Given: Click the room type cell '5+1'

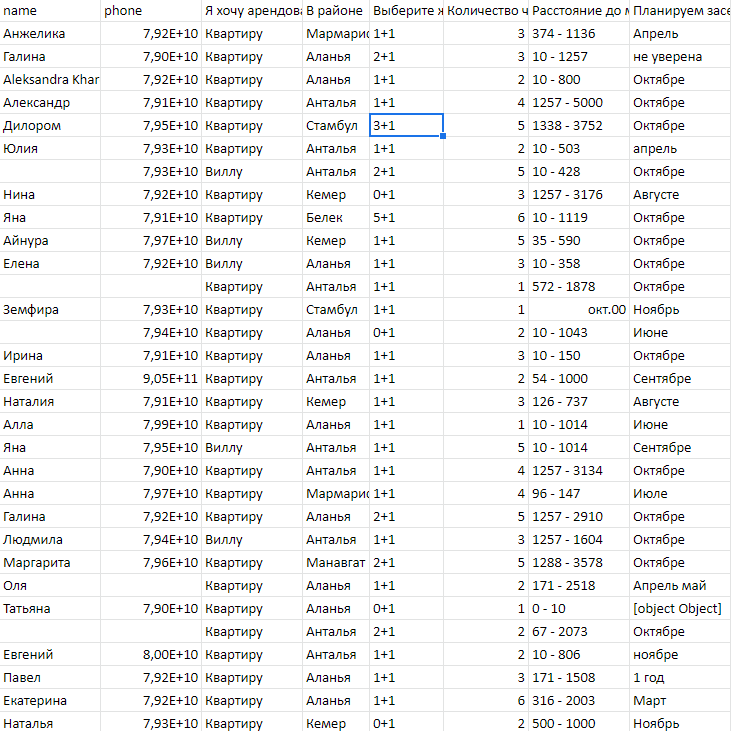Looking at the screenshot, I should pos(406,218).
